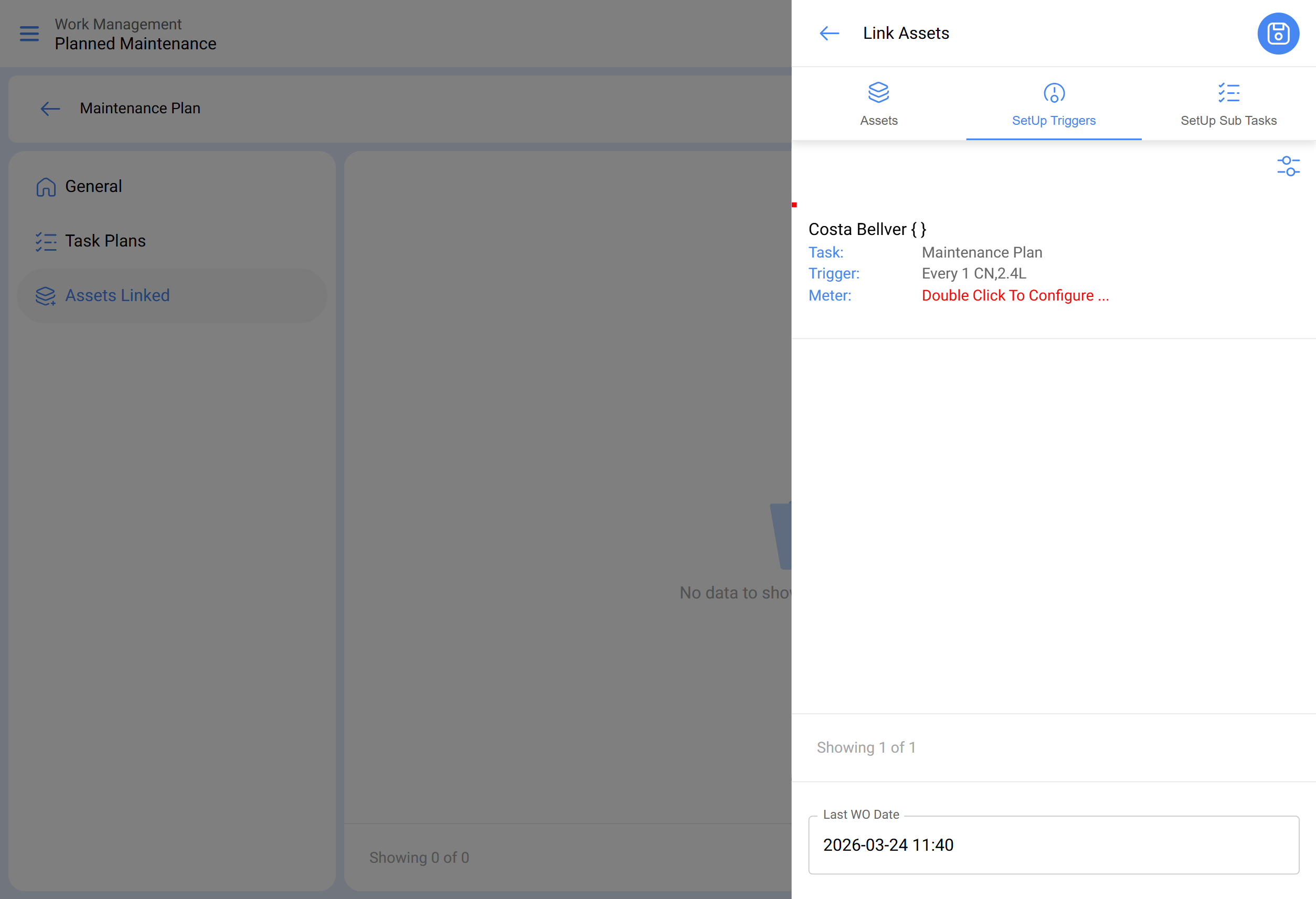Click back arrow beside Maintenance Plan
Viewport: 1316px width, 899px height.
coord(50,108)
